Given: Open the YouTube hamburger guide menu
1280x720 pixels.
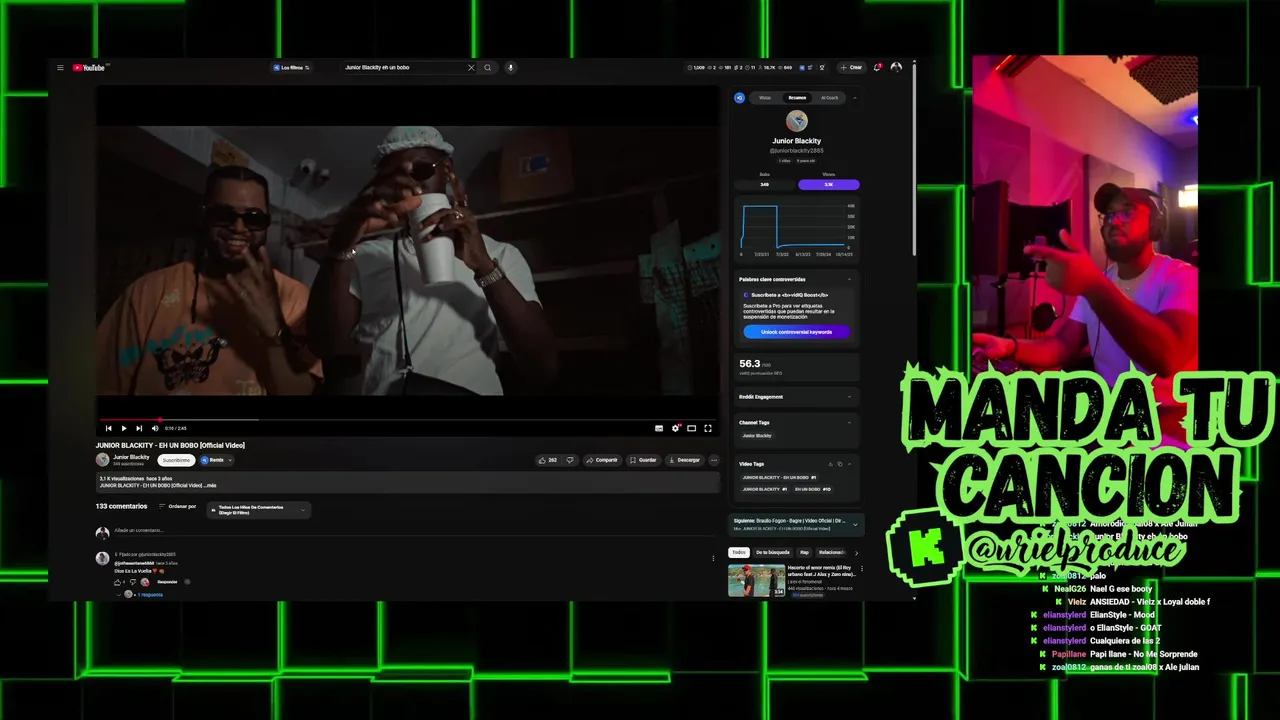Looking at the screenshot, I should 60,68.
